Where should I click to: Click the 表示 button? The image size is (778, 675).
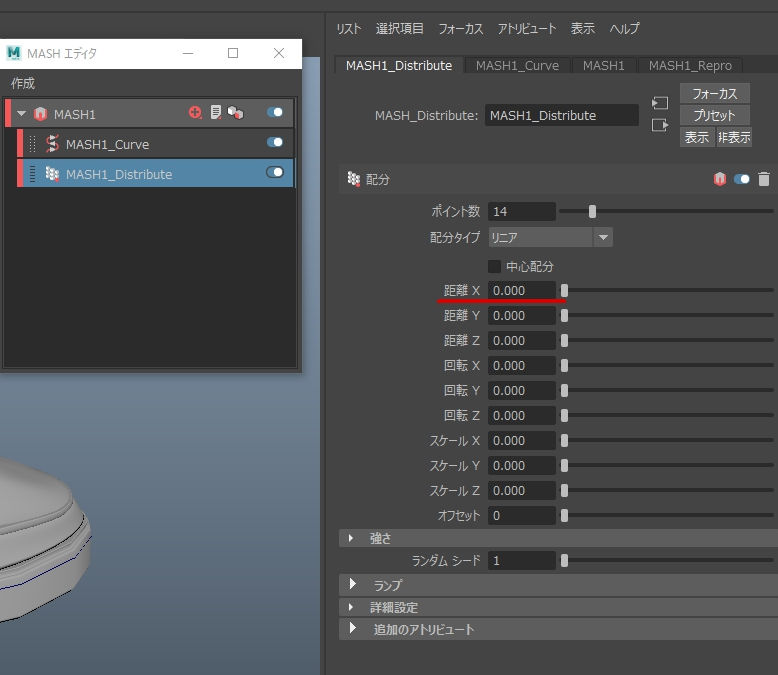[x=697, y=137]
